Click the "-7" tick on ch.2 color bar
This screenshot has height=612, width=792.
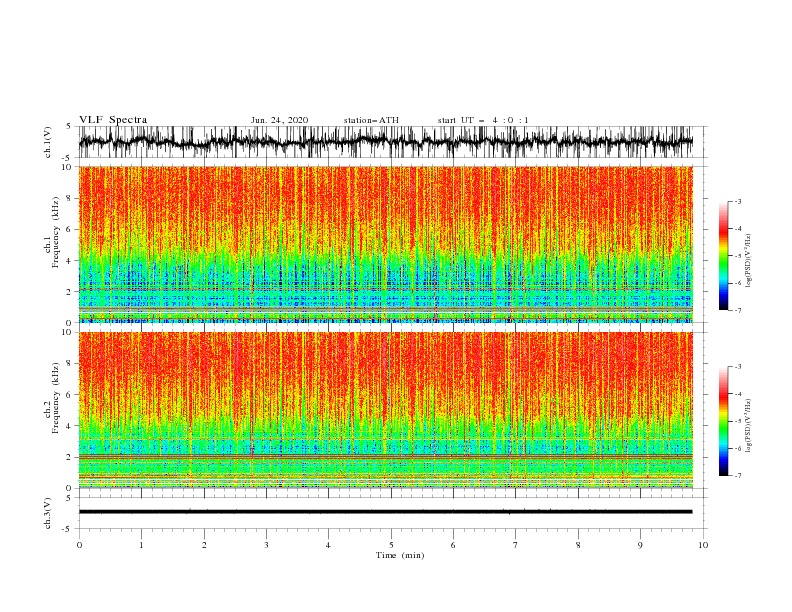coord(737,476)
